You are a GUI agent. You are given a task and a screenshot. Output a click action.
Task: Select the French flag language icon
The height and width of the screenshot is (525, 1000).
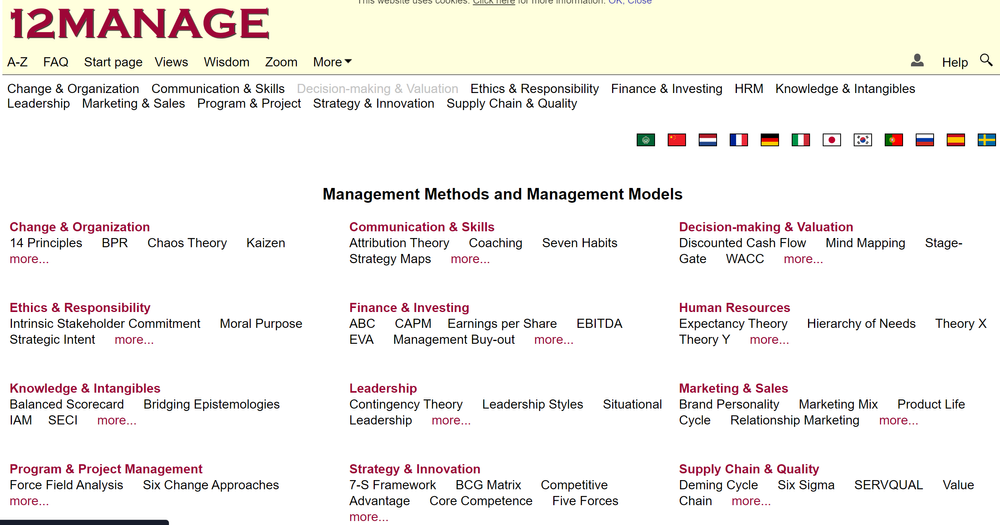[x=739, y=140]
